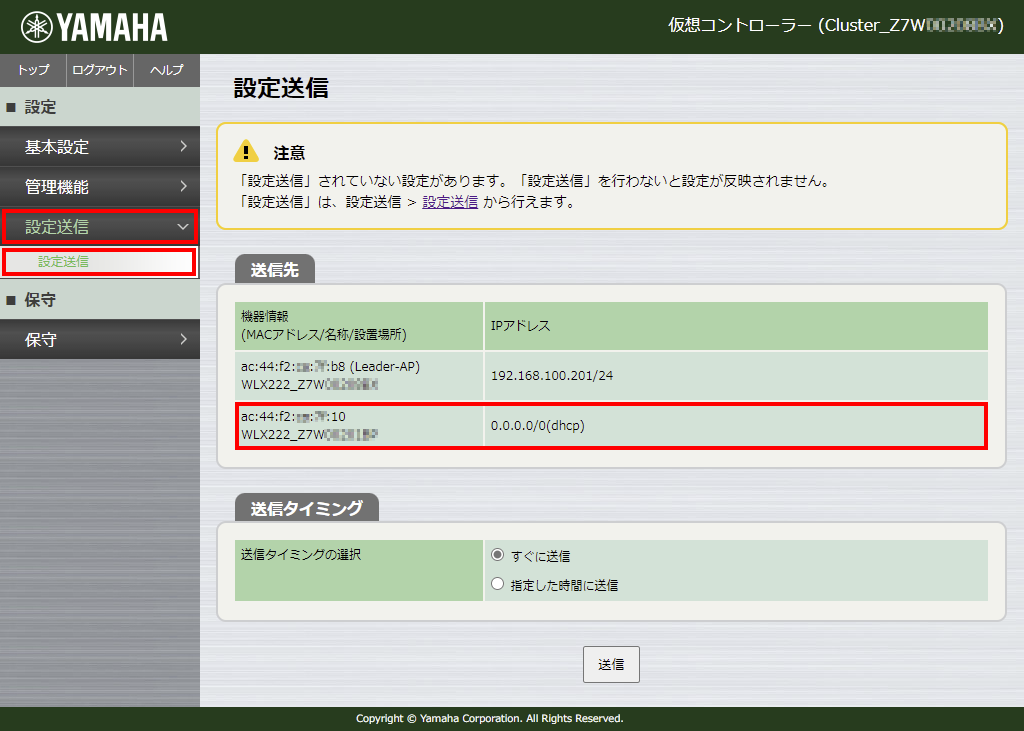This screenshot has height=731, width=1024.
Task: Click the 送信先 section header tab
Action: point(274,269)
